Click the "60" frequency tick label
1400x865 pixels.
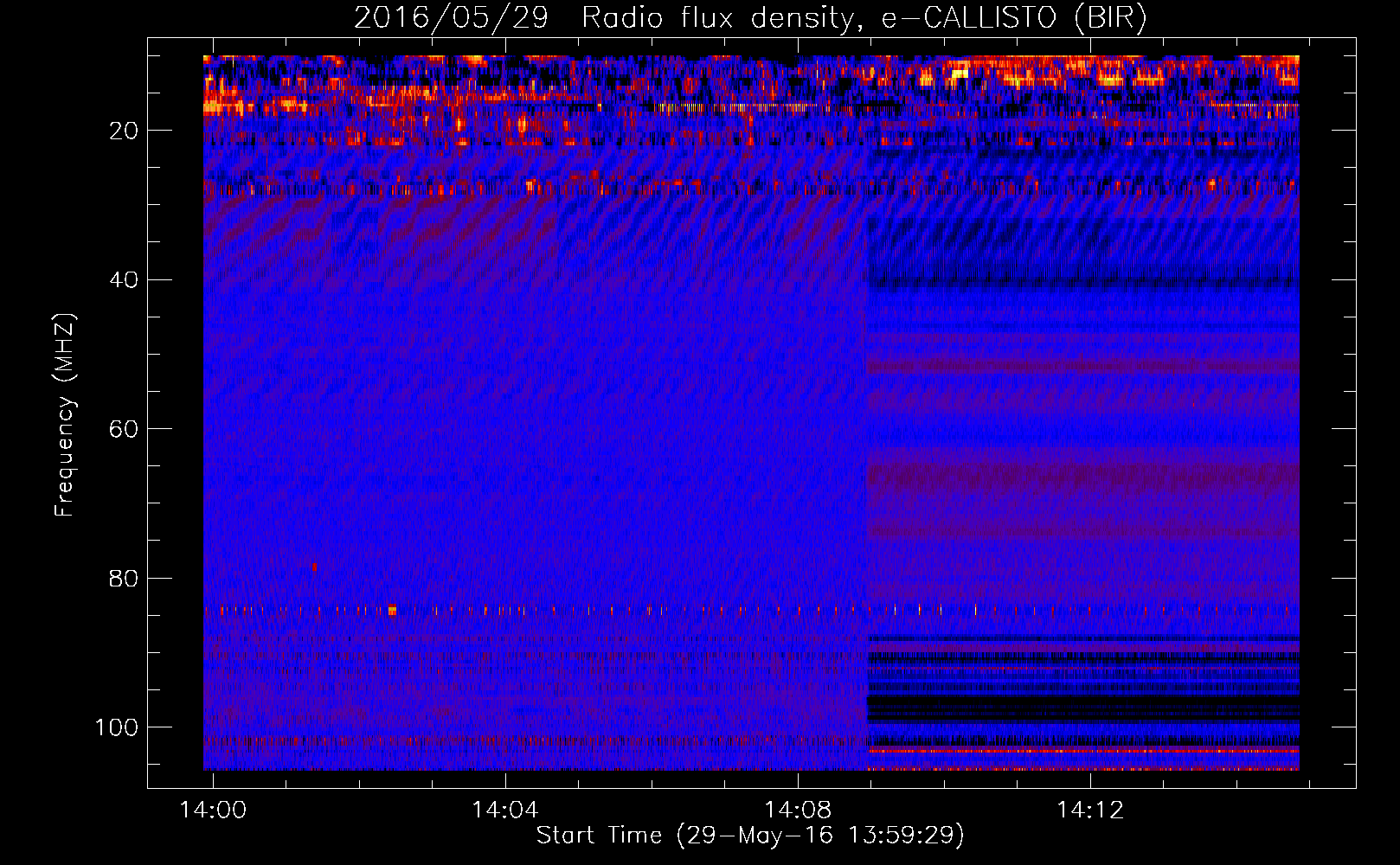[x=124, y=430]
